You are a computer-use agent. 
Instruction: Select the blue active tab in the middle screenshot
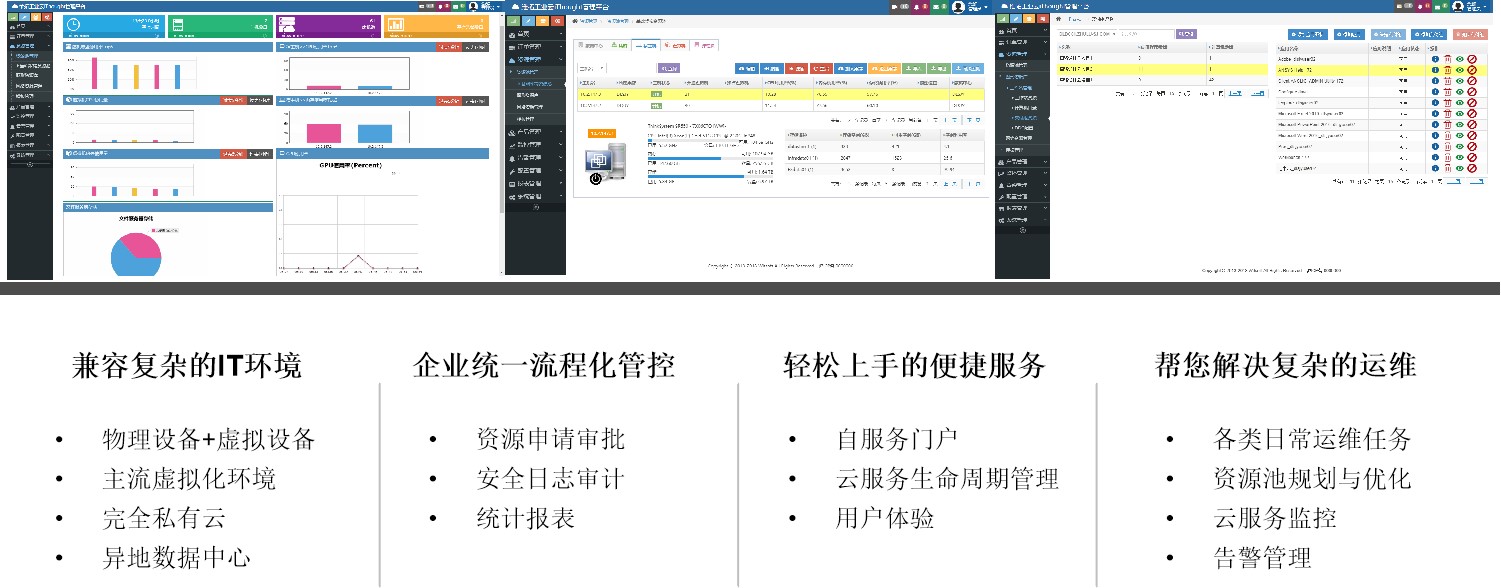[x=647, y=46]
